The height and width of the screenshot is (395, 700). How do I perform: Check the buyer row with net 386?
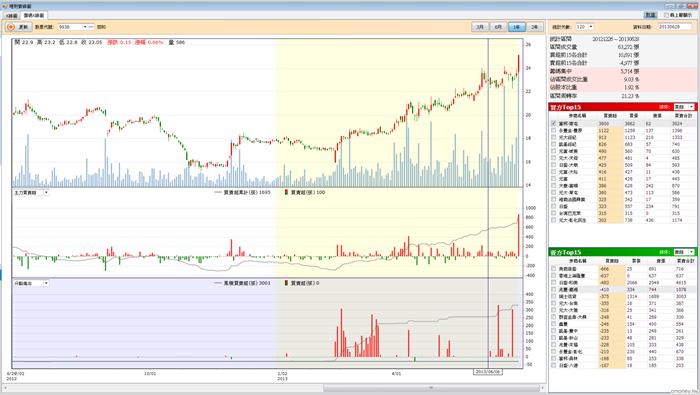pos(554,186)
